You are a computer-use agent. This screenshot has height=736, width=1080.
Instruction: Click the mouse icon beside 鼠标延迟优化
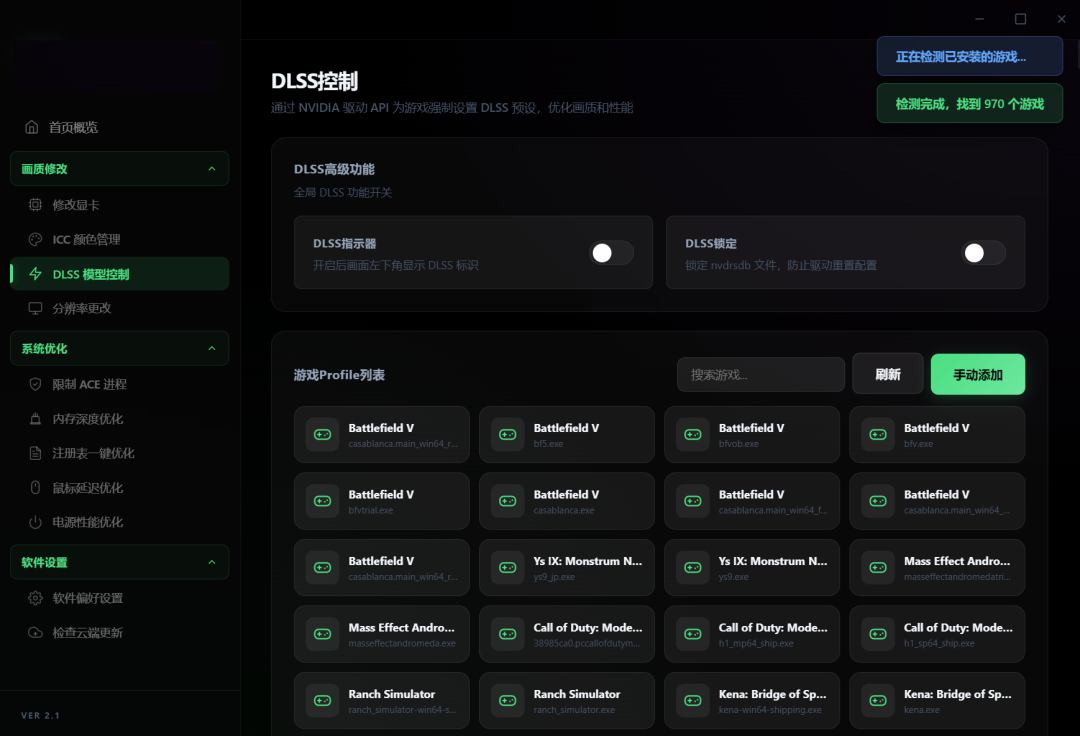click(35, 487)
